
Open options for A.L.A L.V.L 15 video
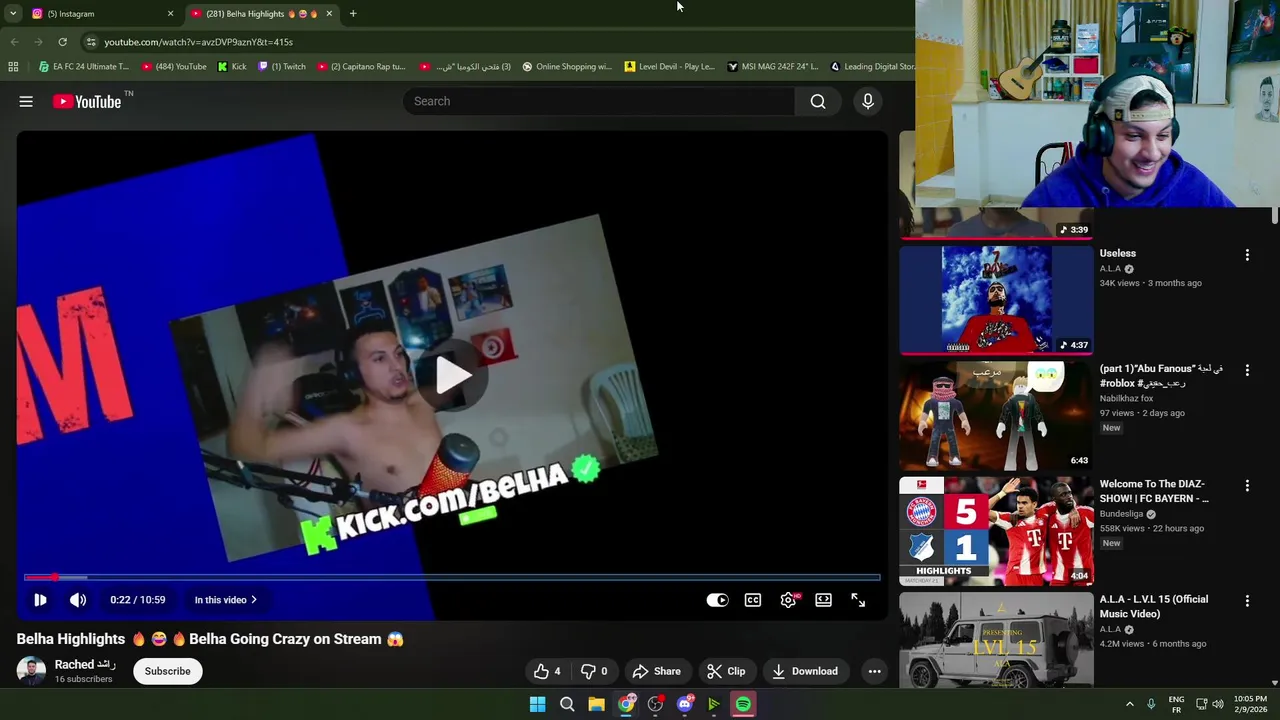click(1247, 601)
